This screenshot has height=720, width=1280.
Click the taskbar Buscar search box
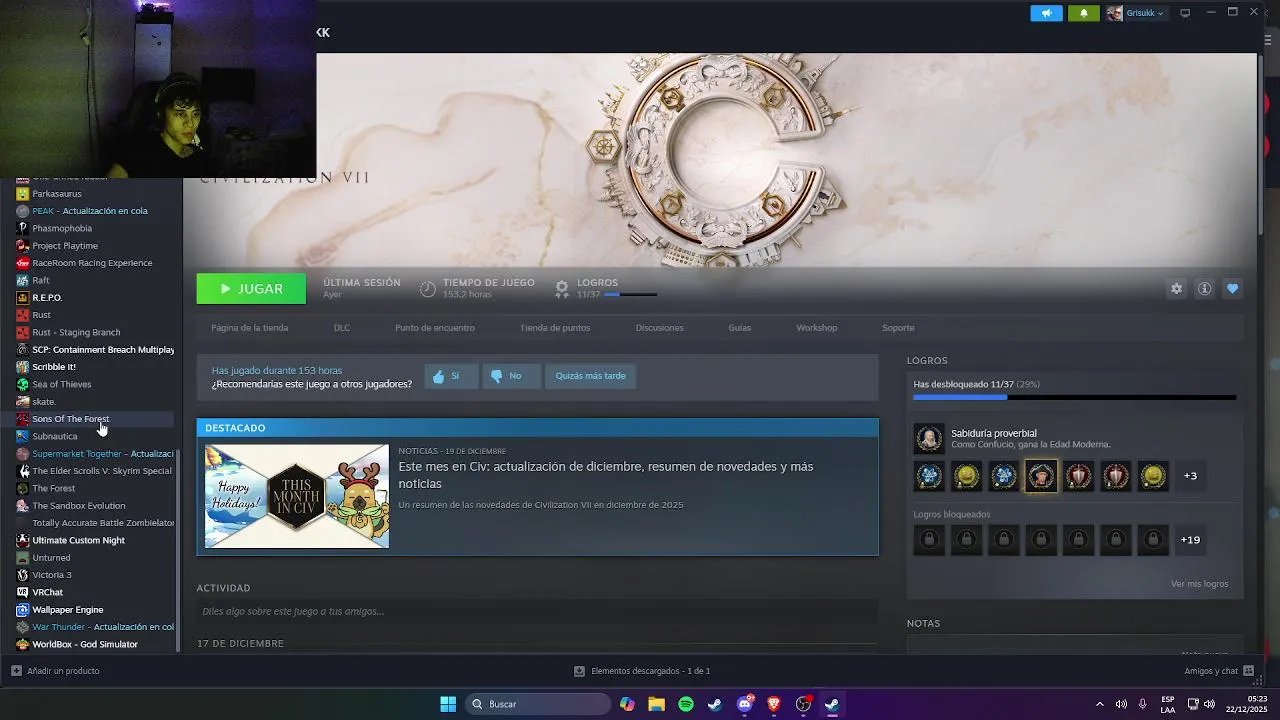tap(538, 704)
